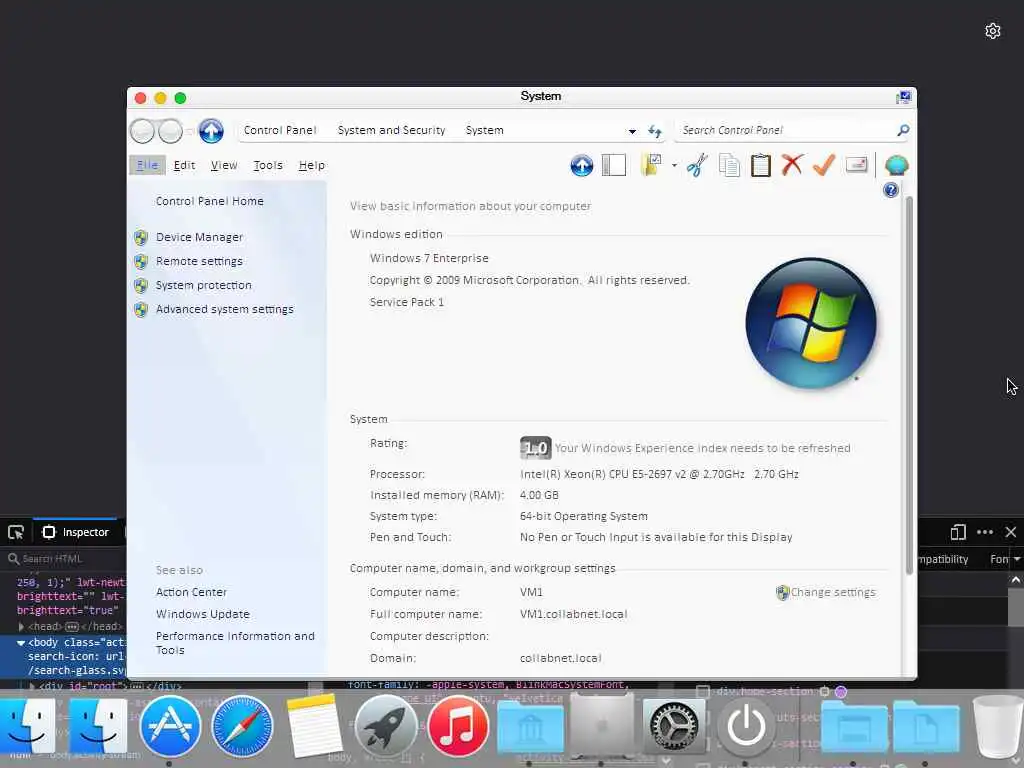Close the devtools panel with X
This screenshot has width=1024, height=768.
tap(1010, 532)
